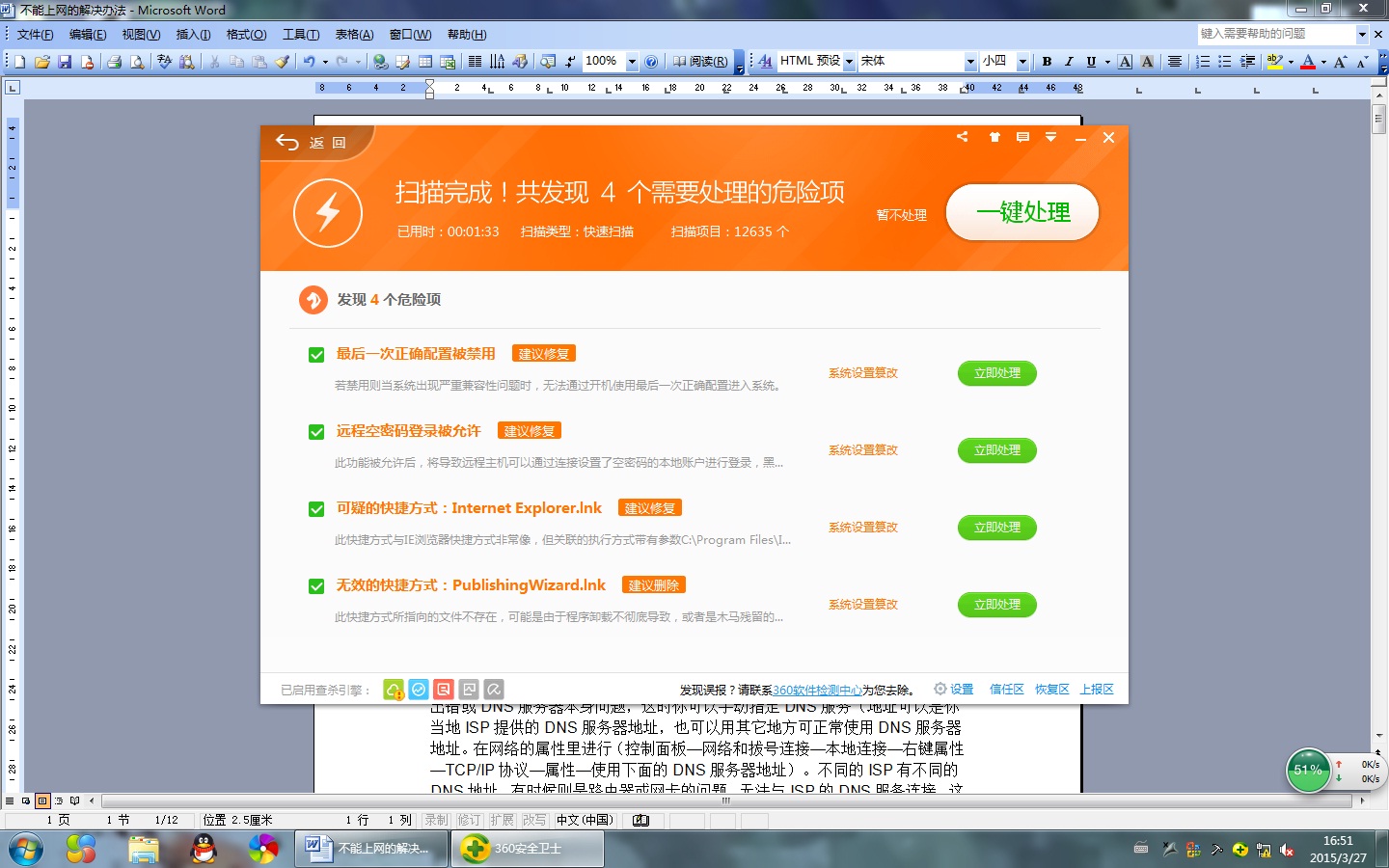Open the 插入(I) menu
Image resolution: width=1389 pixels, height=868 pixels.
(x=193, y=35)
